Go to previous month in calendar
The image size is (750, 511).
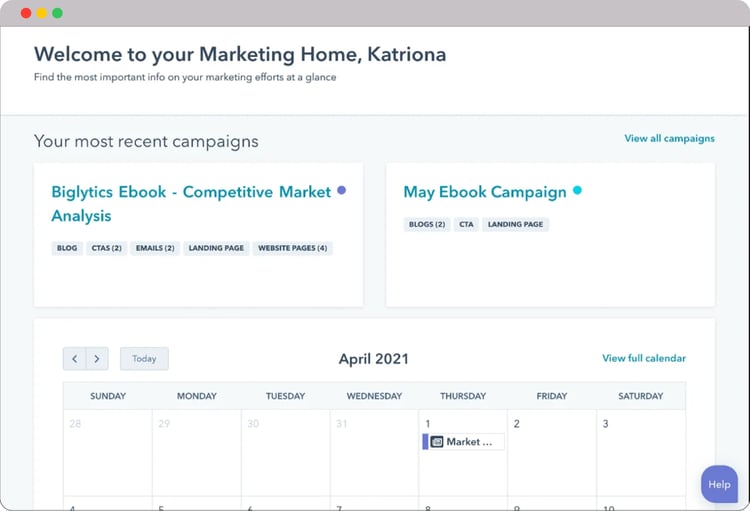[x=75, y=359]
